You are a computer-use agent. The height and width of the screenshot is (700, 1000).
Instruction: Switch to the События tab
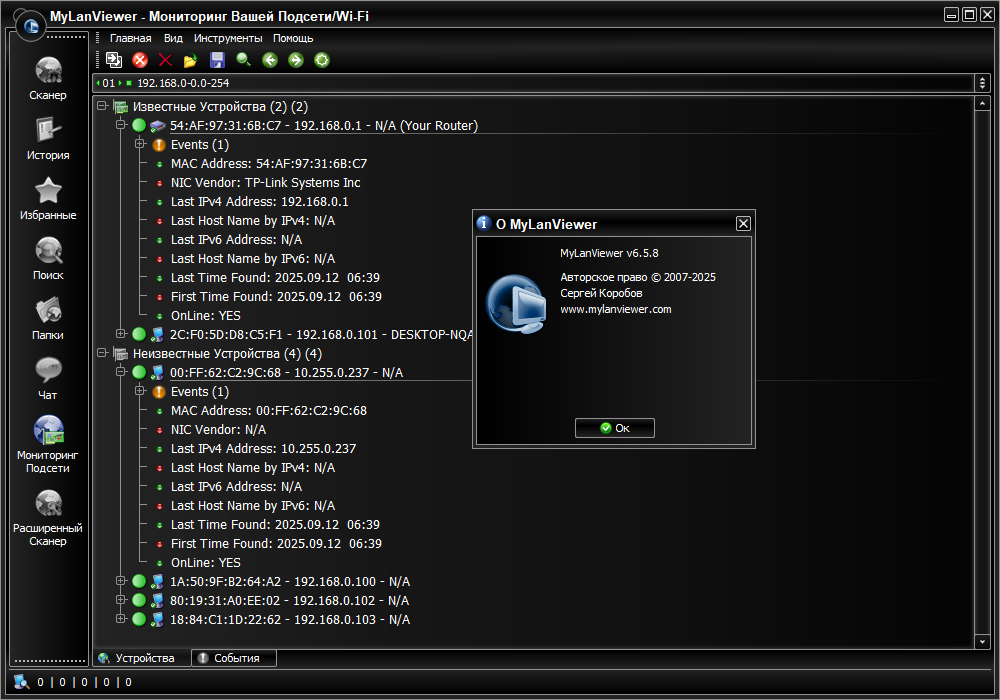(234, 658)
